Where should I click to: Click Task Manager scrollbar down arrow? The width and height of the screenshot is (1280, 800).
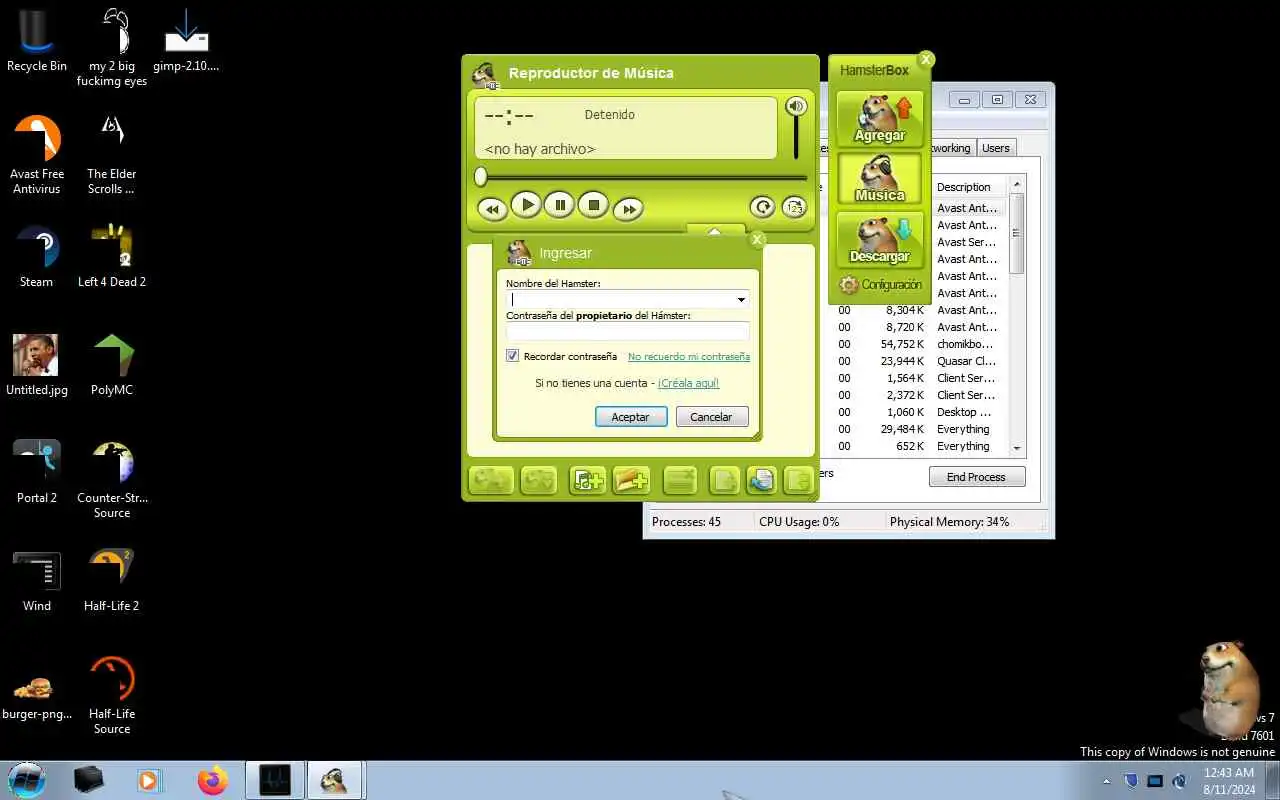pyautogui.click(x=1017, y=449)
